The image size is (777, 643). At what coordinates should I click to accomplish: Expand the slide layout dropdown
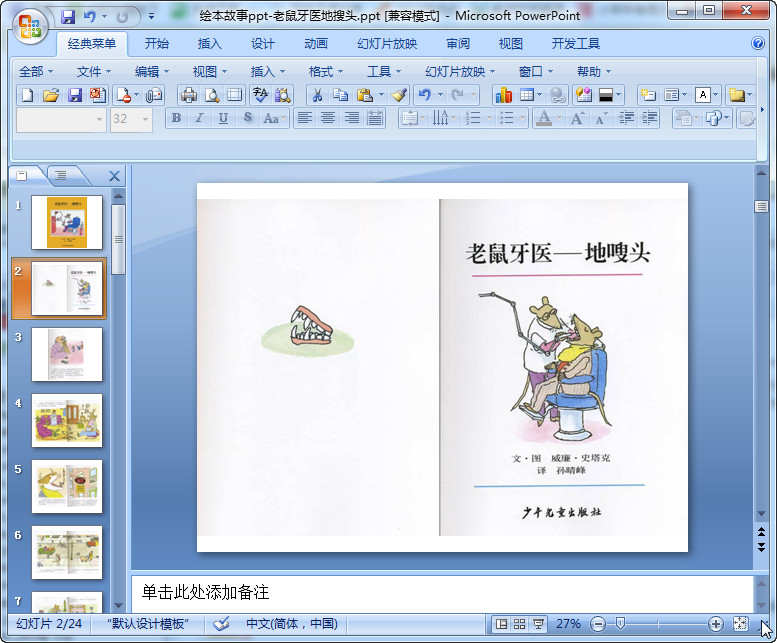pyautogui.click(x=684, y=95)
